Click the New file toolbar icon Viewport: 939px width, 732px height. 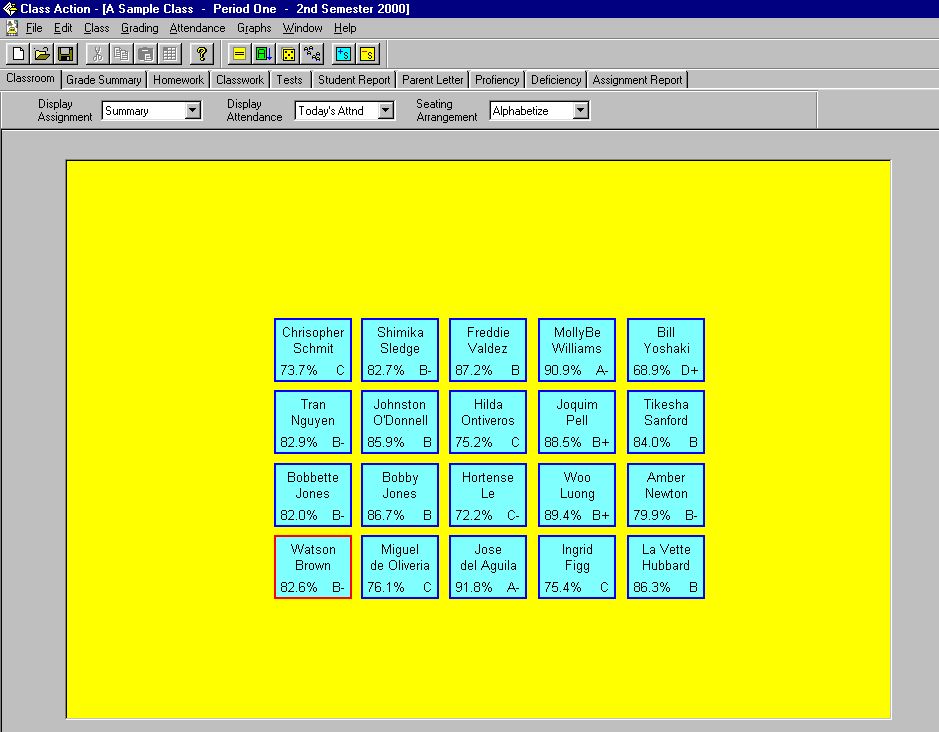(18, 54)
